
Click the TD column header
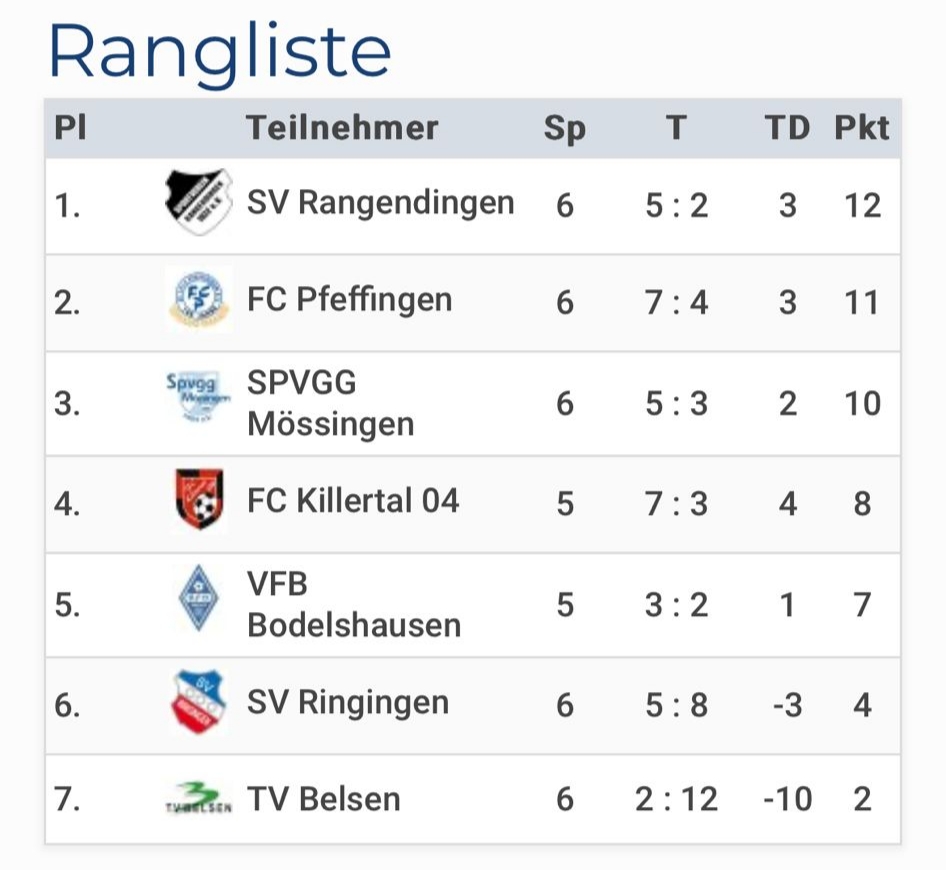coord(787,128)
